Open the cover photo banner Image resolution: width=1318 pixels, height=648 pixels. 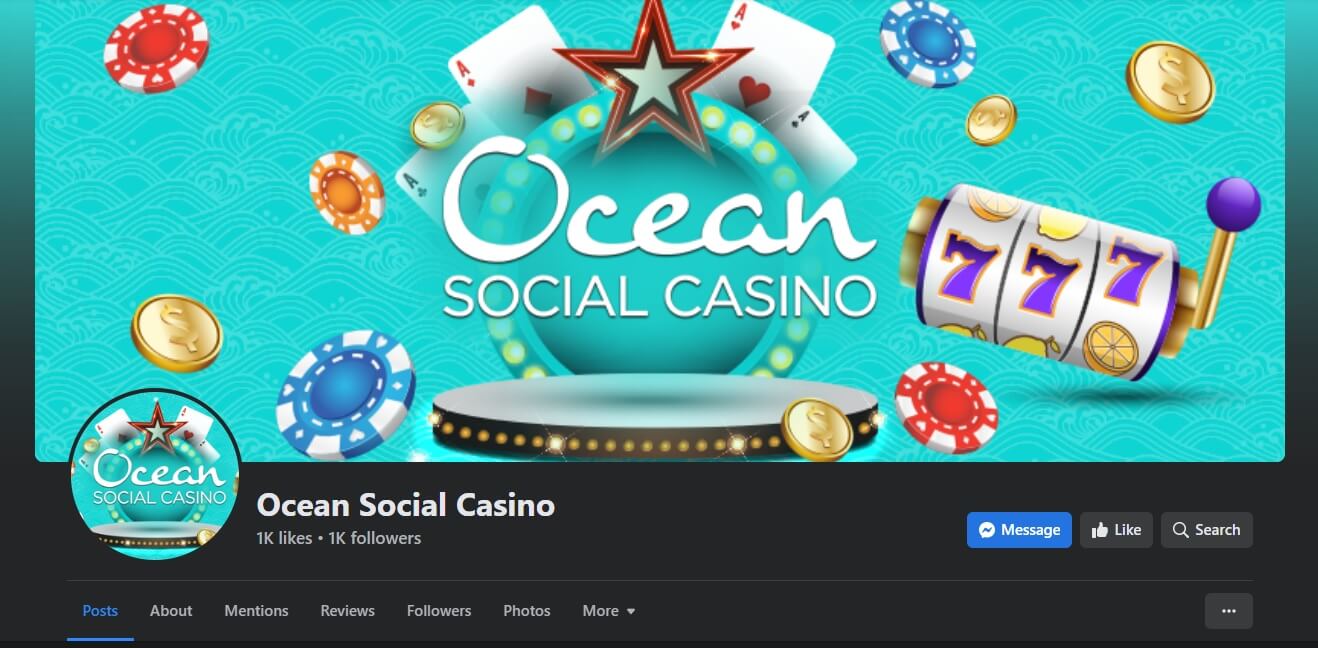(660, 231)
